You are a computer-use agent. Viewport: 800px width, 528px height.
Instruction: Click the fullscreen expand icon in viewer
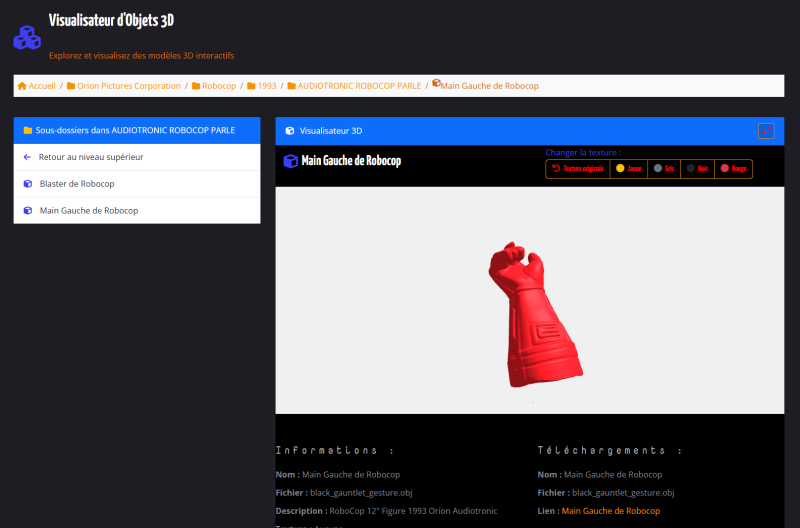(x=766, y=131)
